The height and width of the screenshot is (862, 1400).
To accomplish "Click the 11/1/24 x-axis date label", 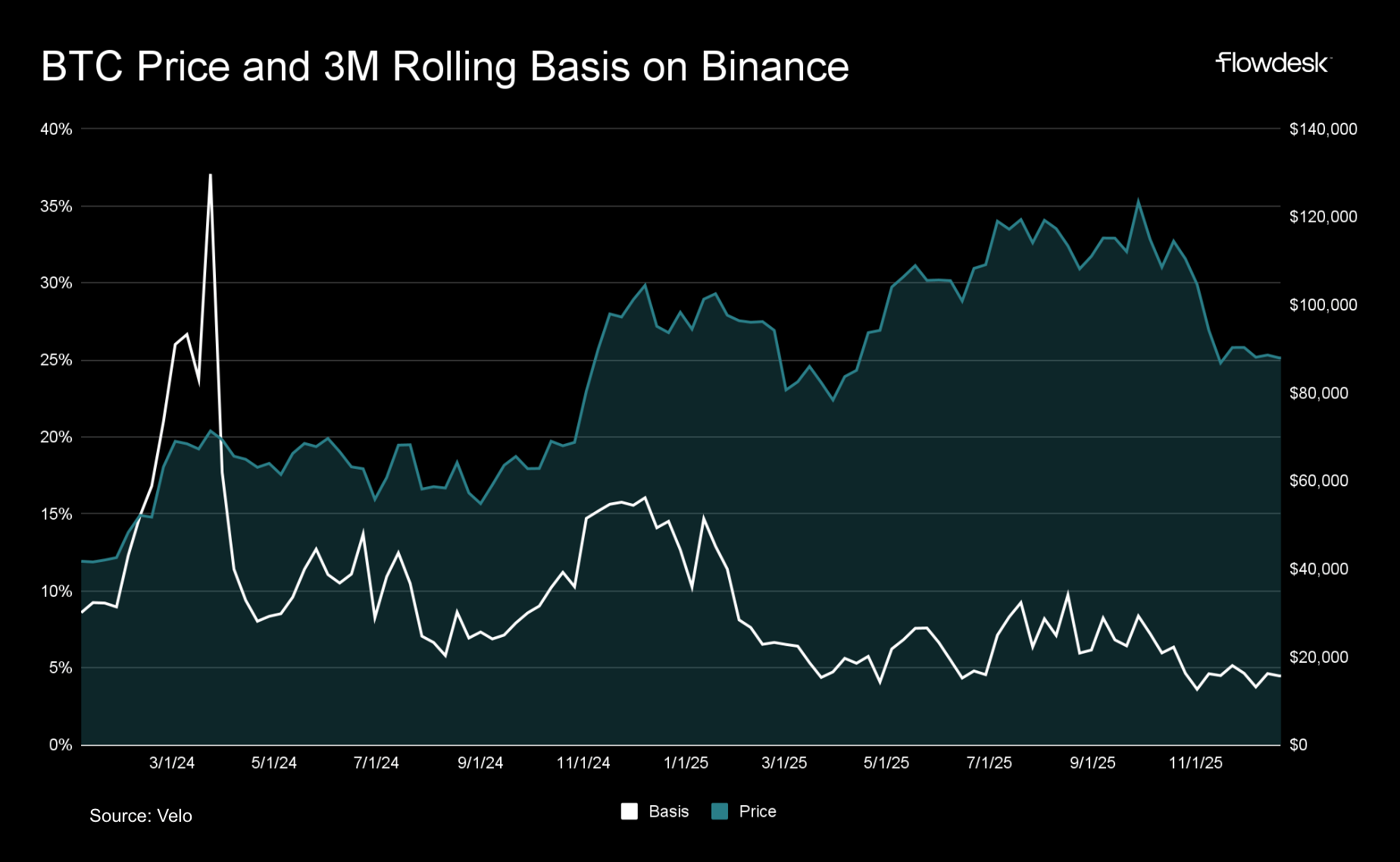I will pyautogui.click(x=583, y=763).
